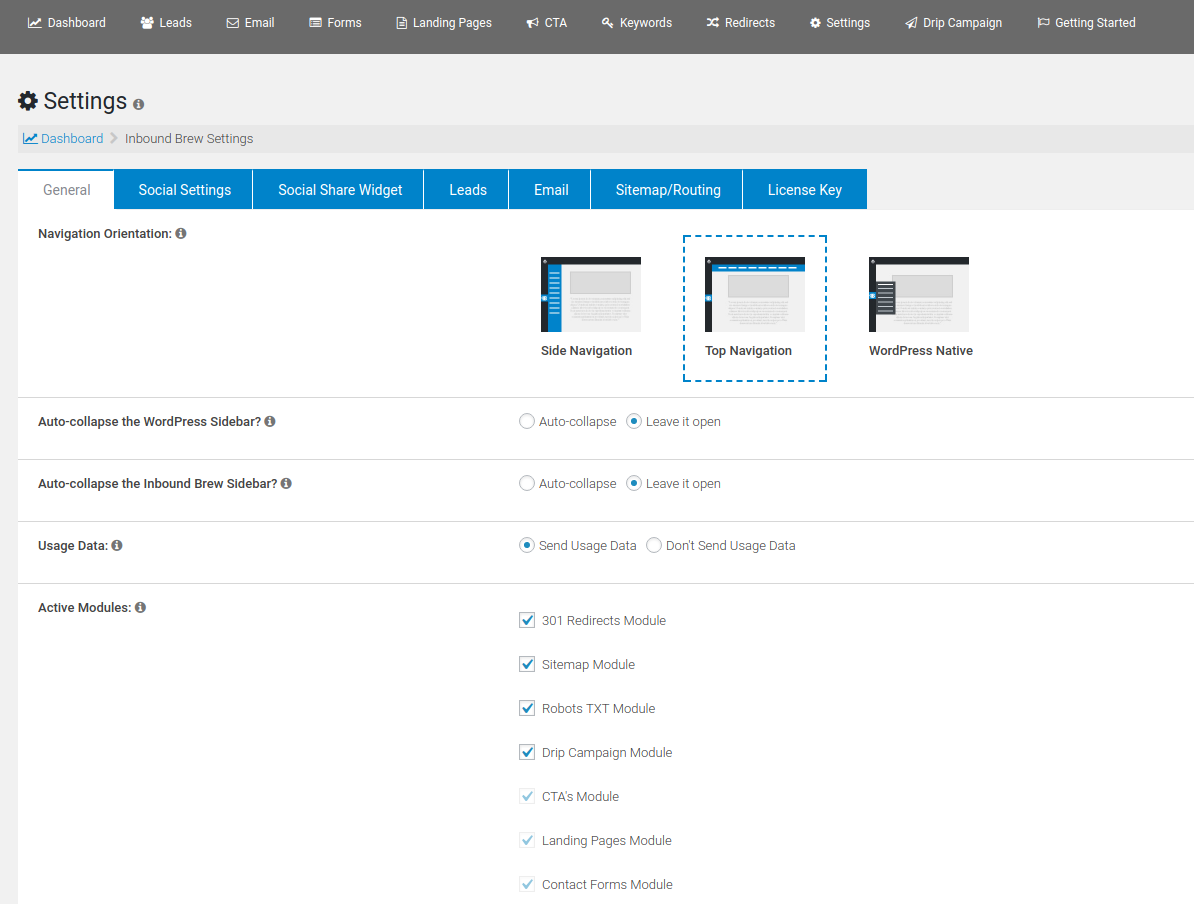Select Don't Send Usage Data option

coord(654,545)
